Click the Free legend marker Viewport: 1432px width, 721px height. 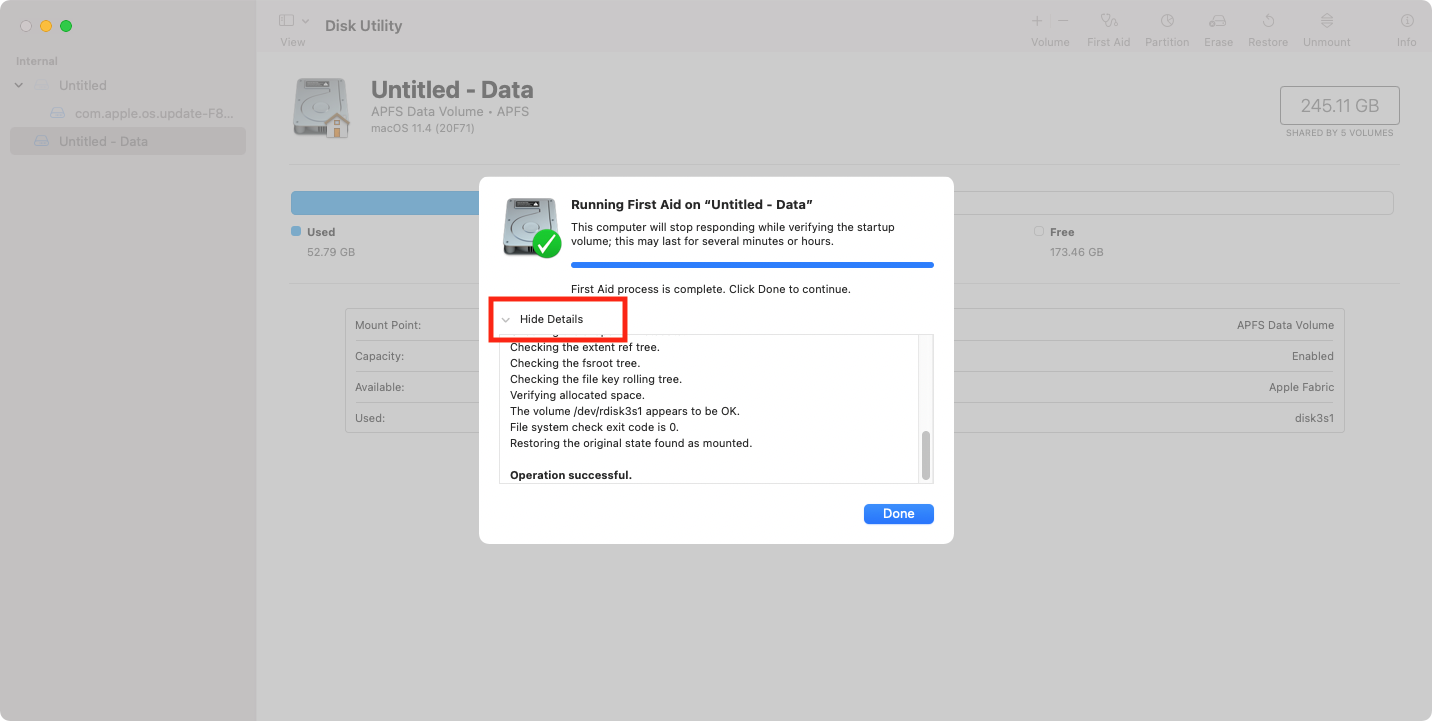(1039, 232)
